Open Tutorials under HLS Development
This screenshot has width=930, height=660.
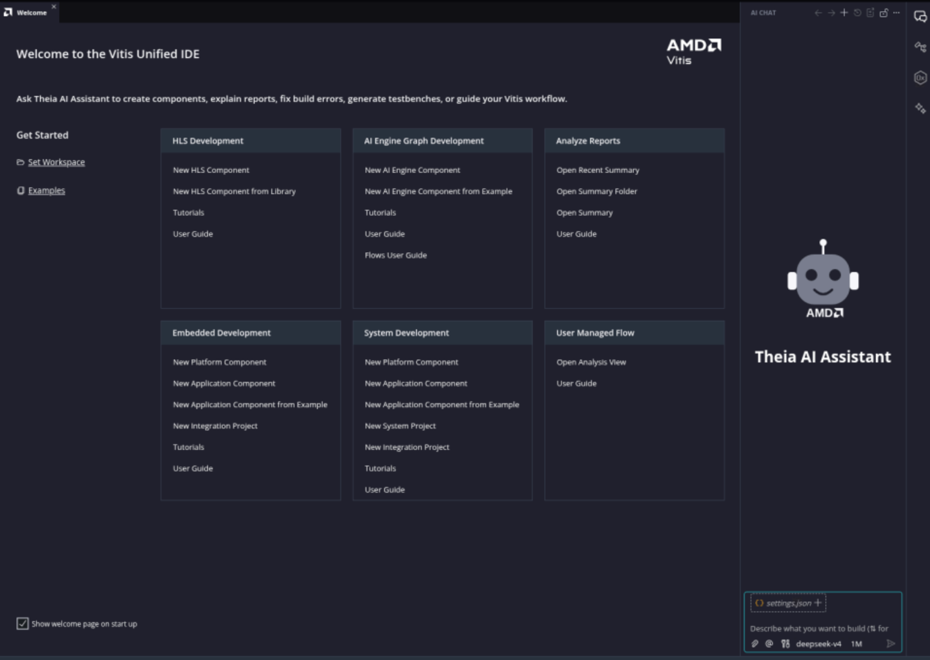click(x=189, y=213)
